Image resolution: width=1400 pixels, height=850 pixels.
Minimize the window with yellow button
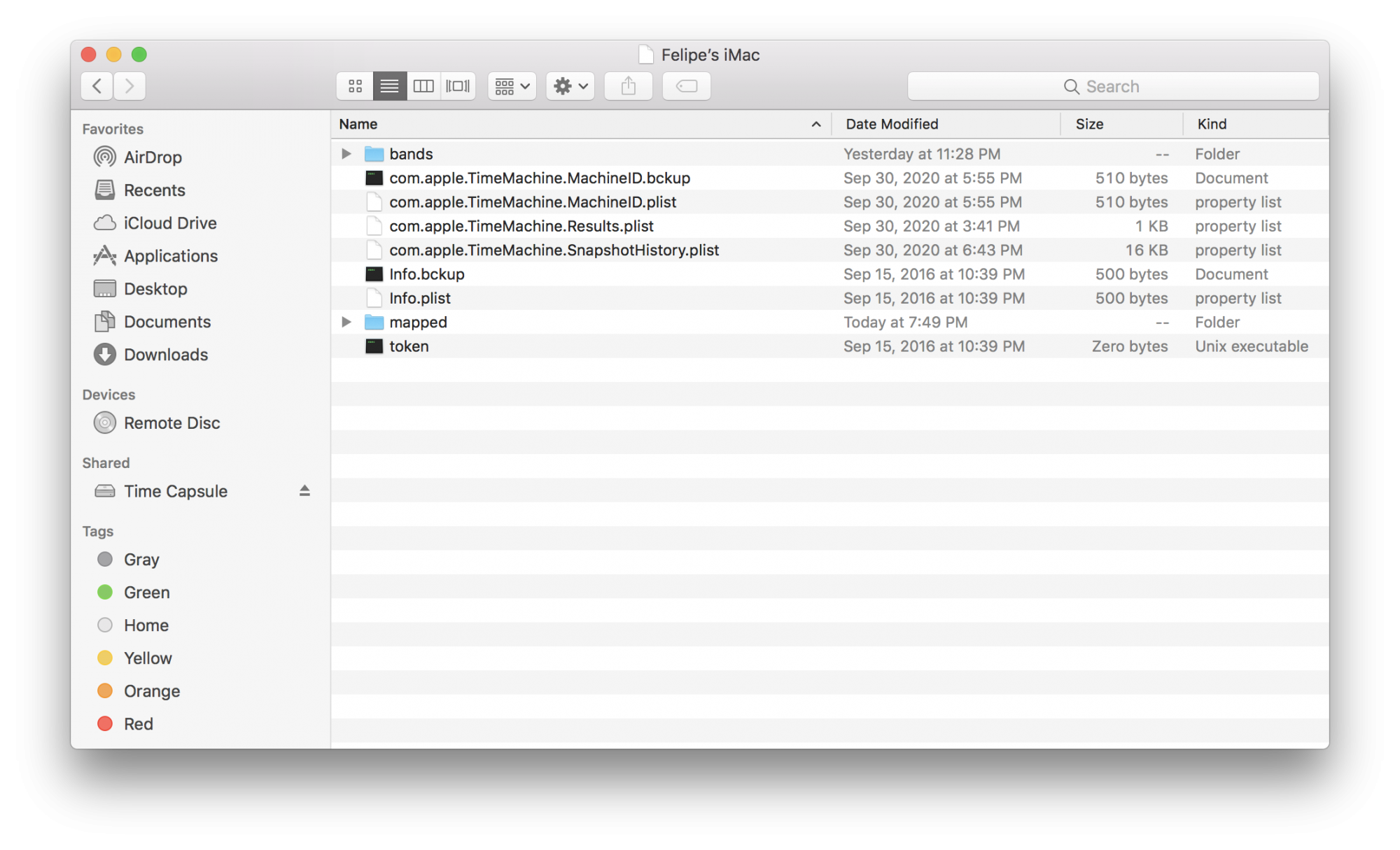coord(113,55)
